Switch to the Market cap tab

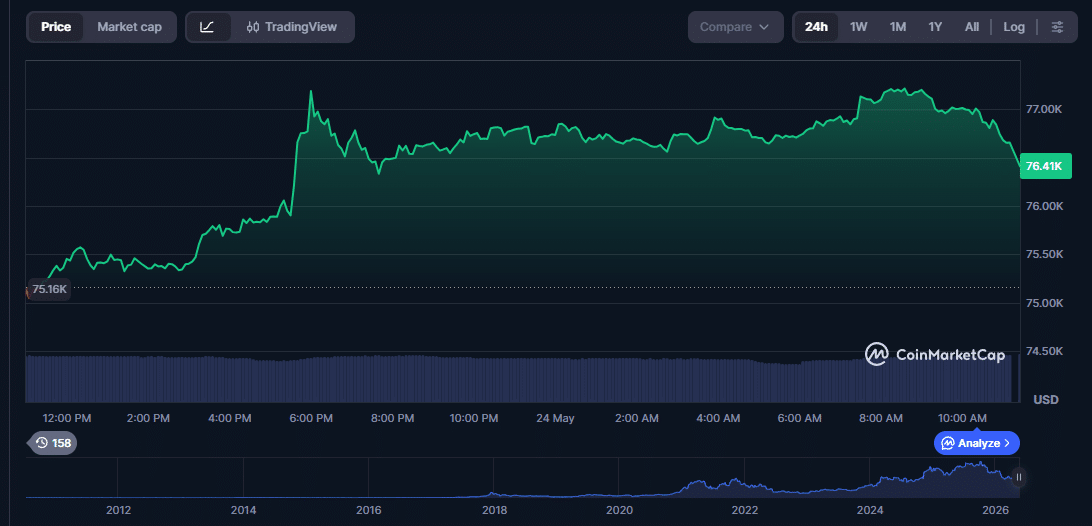(130, 27)
